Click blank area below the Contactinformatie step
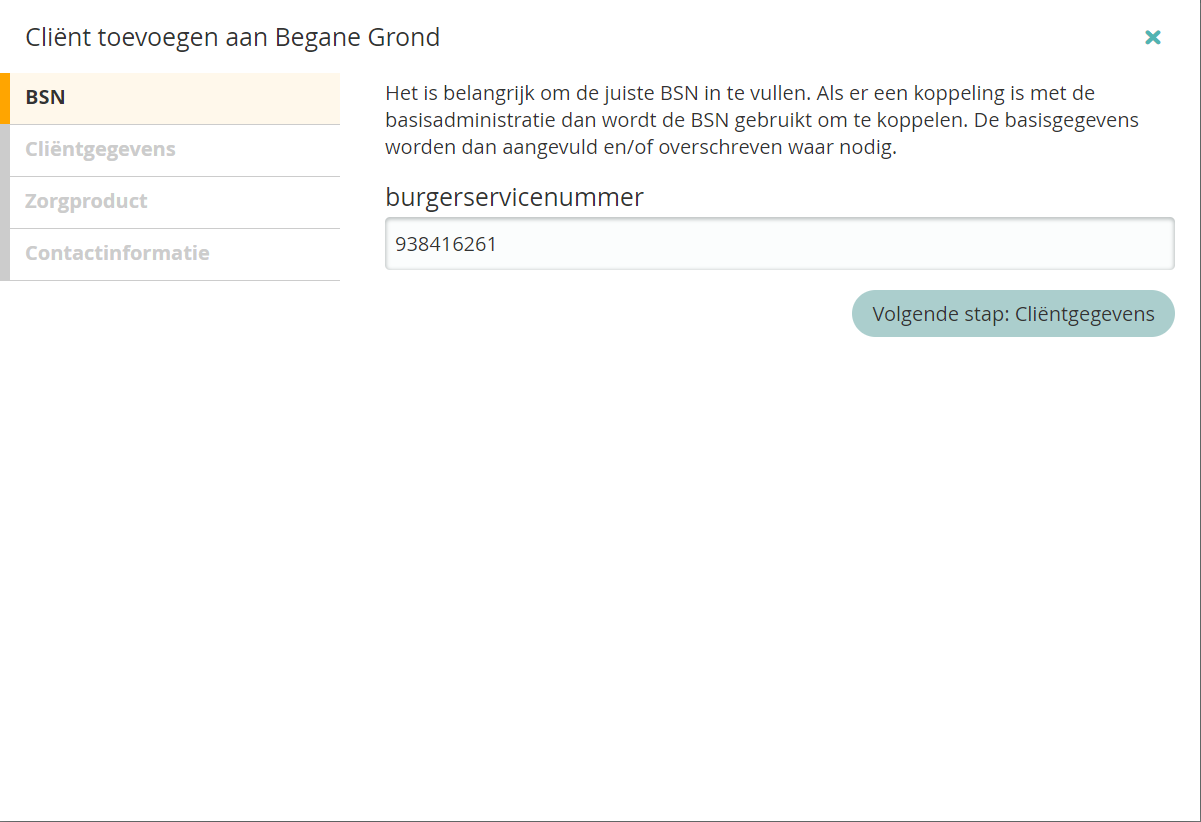The width and height of the screenshot is (1201, 822). pos(170,450)
